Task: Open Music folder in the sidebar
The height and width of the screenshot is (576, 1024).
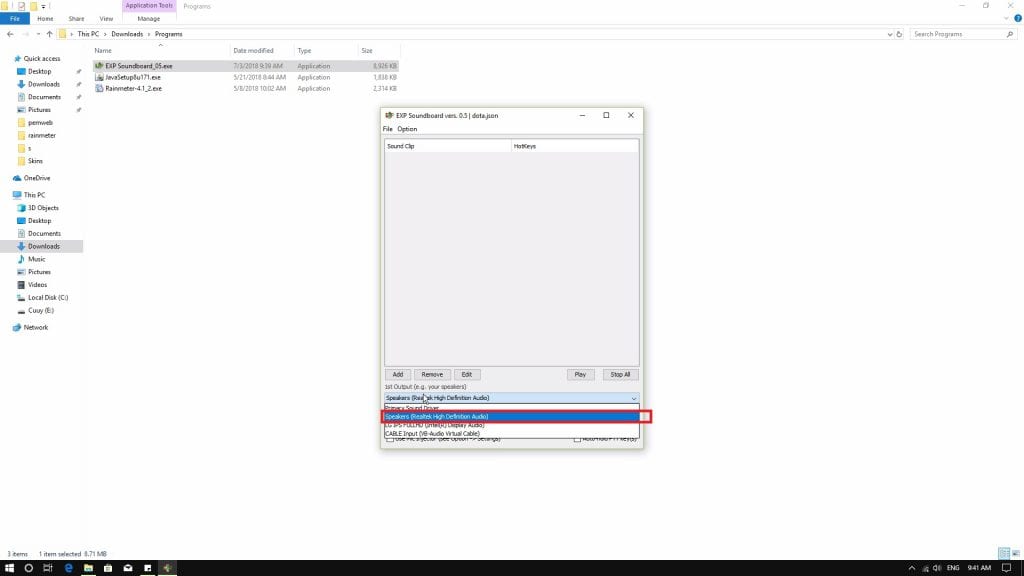Action: coord(37,259)
